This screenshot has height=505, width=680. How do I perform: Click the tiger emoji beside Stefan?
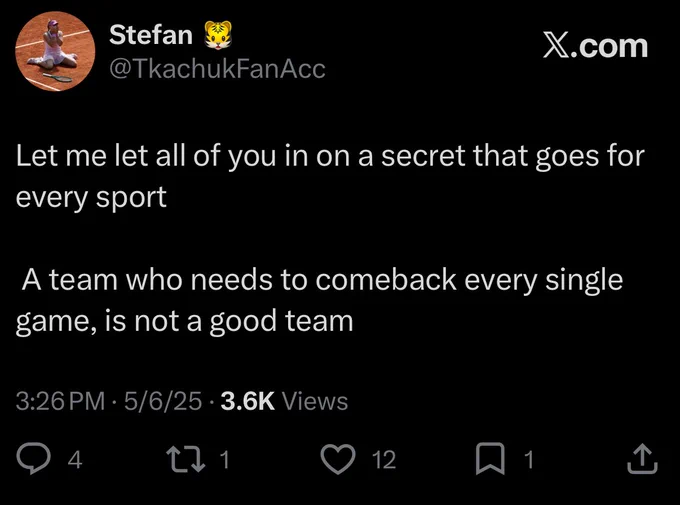pyautogui.click(x=218, y=34)
